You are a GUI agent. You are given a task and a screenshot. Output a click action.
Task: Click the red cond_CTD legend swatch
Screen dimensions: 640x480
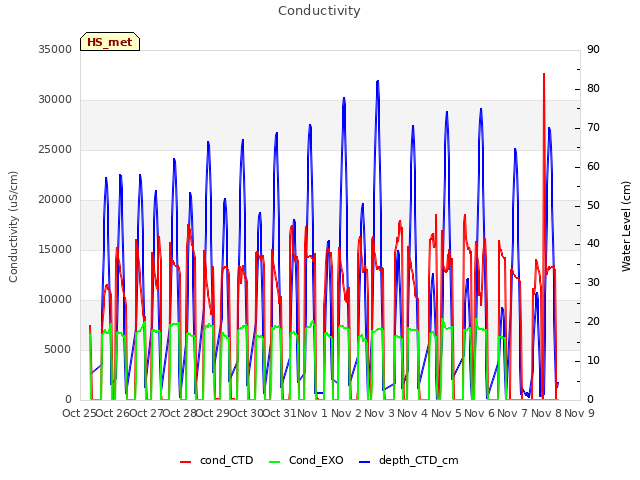point(185,462)
